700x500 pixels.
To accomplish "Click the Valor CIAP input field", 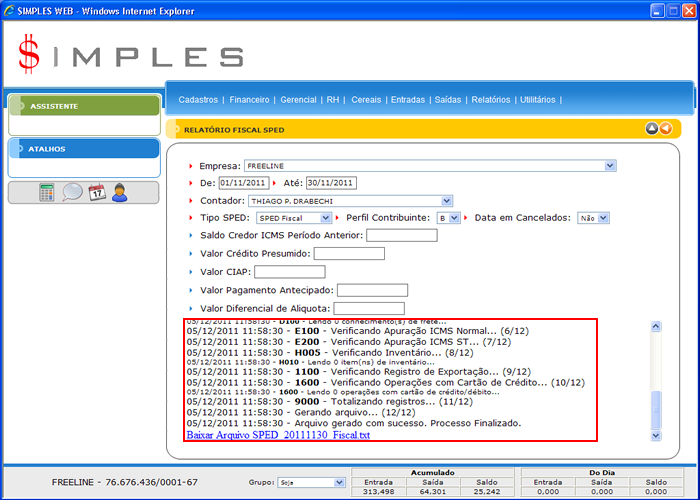I will tap(290, 272).
